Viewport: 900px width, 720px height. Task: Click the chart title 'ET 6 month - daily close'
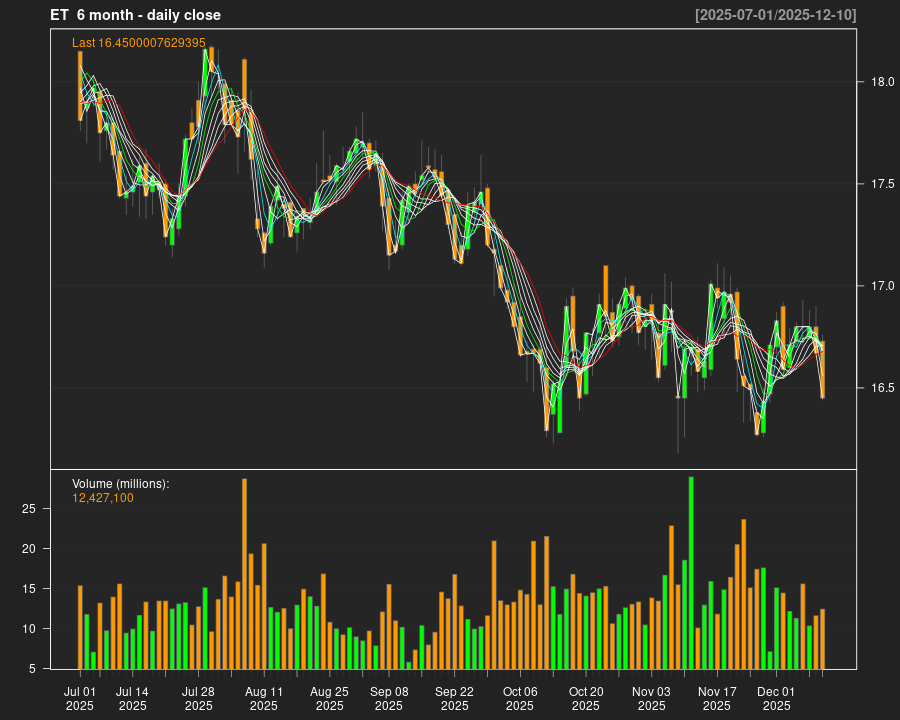tap(136, 15)
